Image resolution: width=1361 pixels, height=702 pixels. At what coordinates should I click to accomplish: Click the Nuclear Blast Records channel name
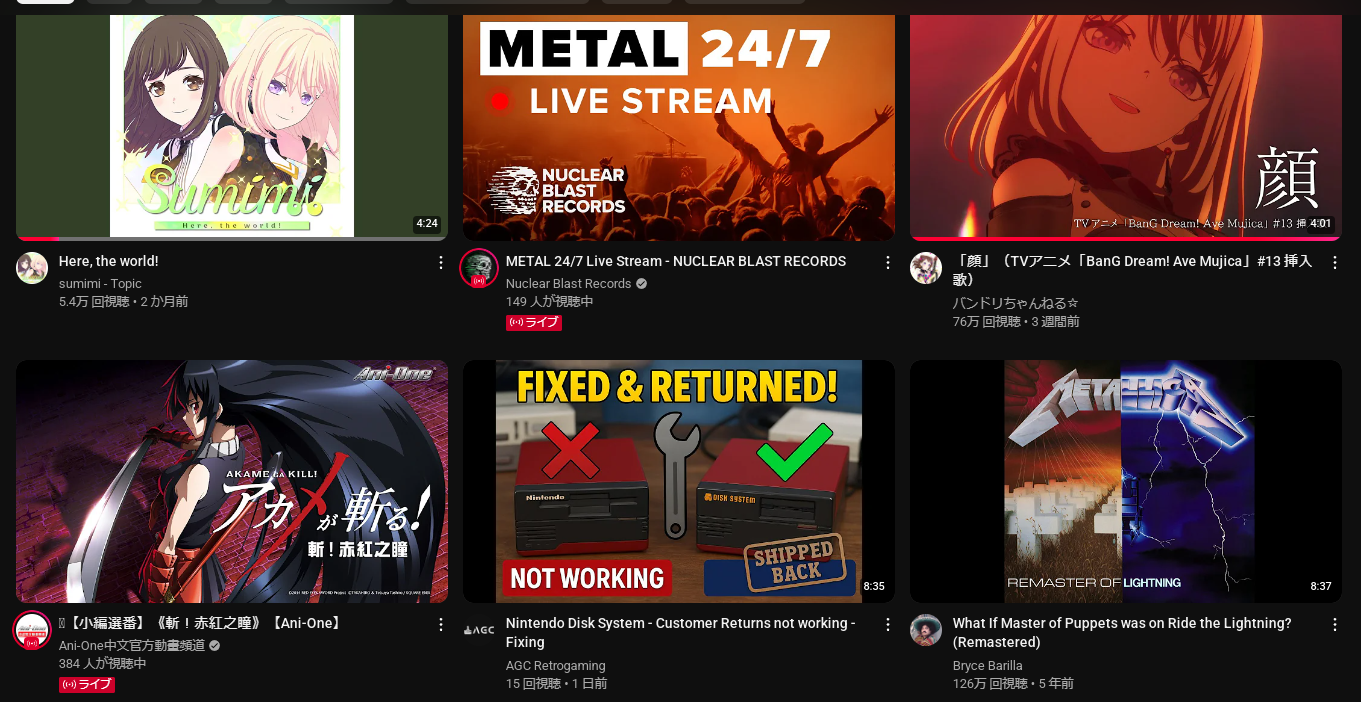click(568, 284)
